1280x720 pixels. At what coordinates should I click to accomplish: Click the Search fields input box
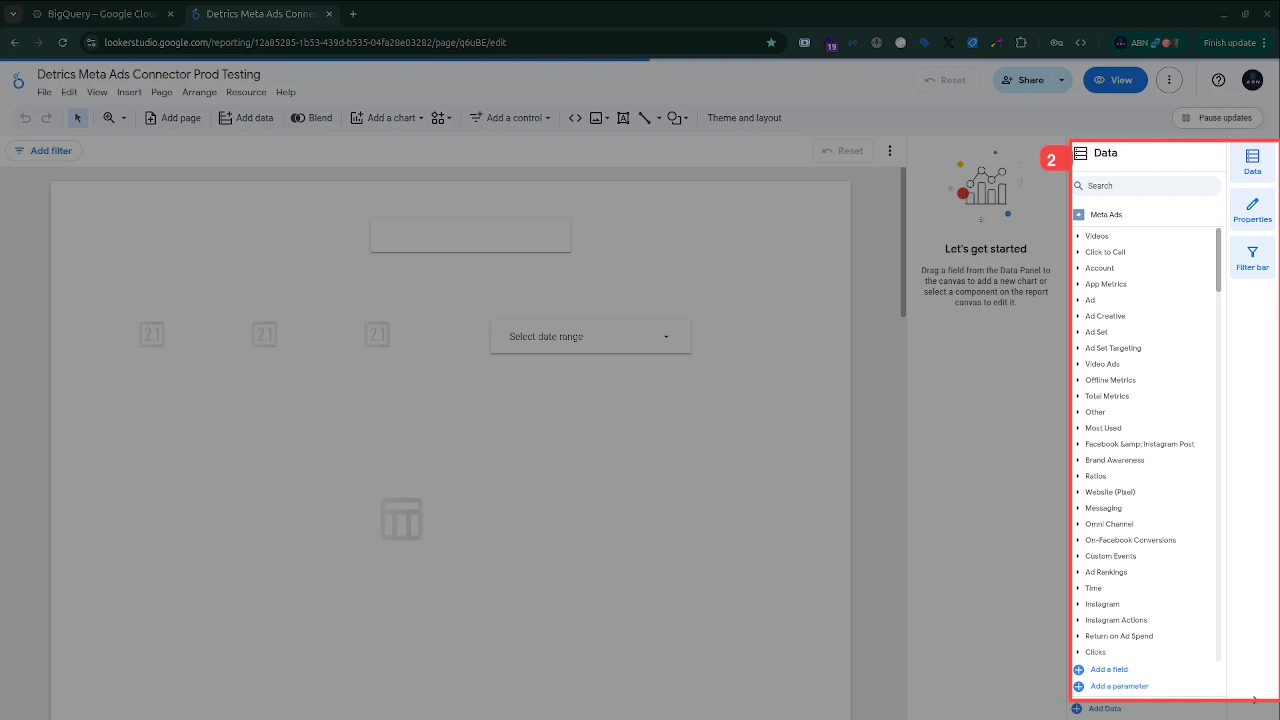click(1147, 185)
